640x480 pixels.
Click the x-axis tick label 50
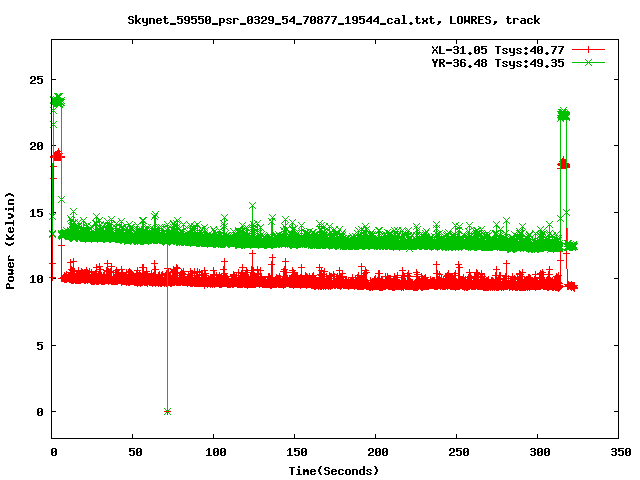click(x=135, y=452)
